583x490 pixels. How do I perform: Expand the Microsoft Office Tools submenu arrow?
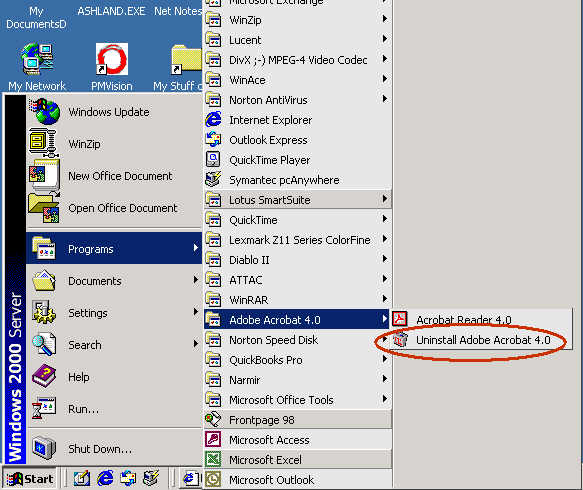(x=385, y=399)
